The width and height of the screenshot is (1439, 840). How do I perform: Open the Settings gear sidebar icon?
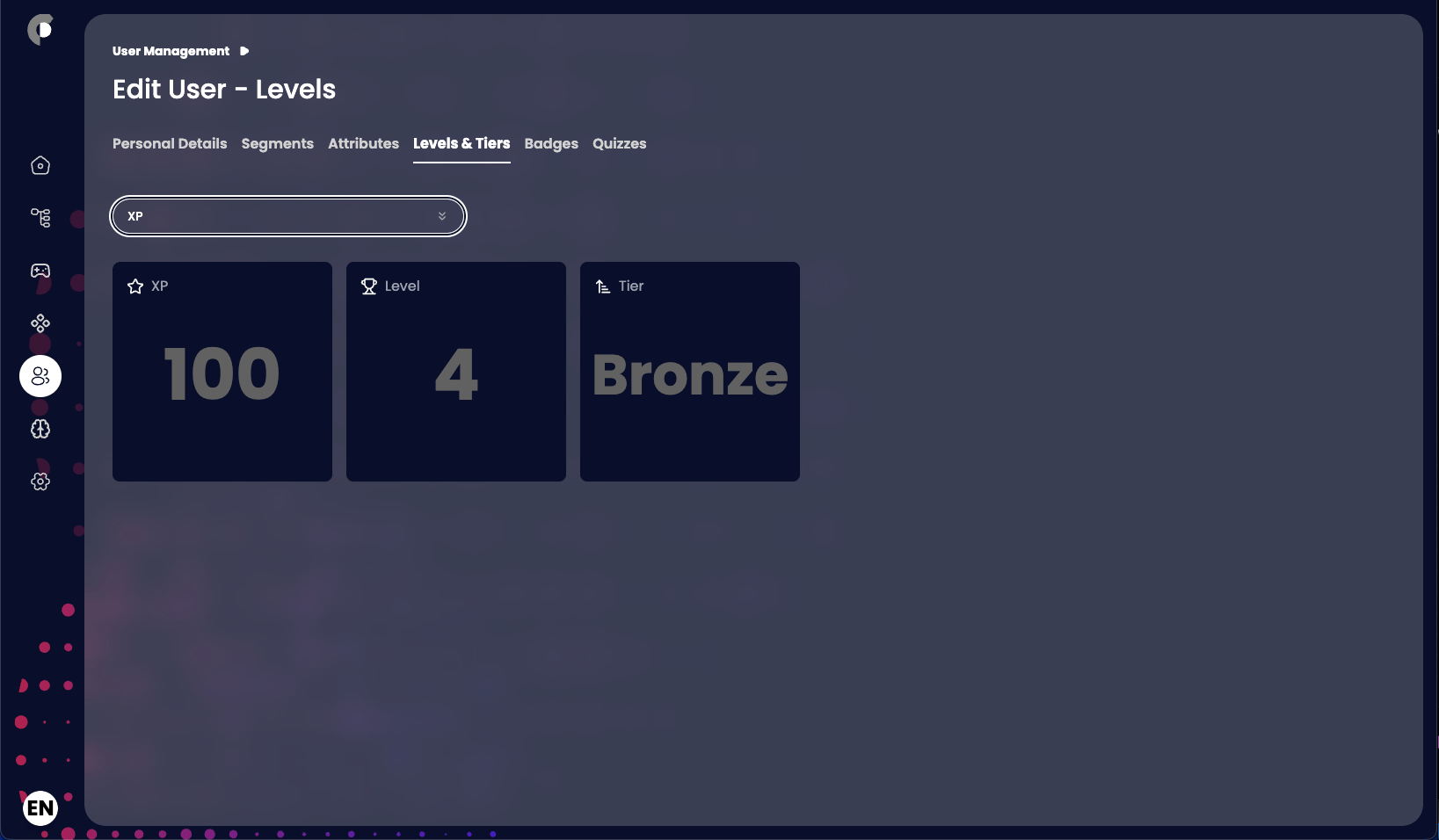[x=40, y=482]
